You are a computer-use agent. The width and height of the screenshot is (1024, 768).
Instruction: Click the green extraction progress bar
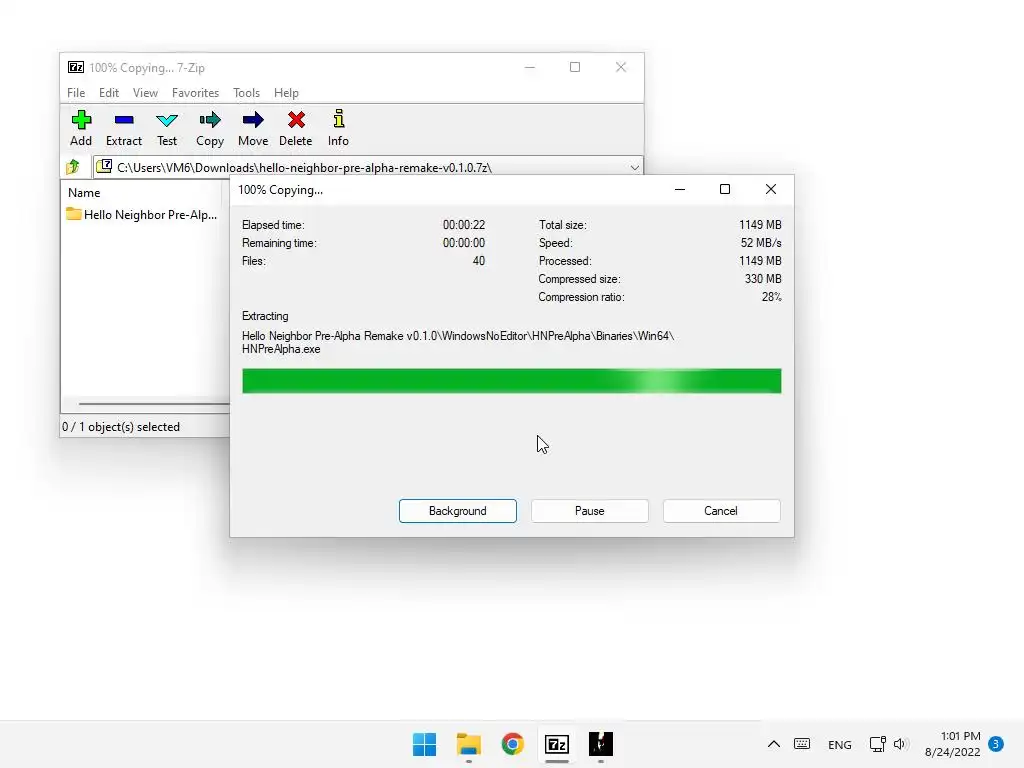click(511, 381)
